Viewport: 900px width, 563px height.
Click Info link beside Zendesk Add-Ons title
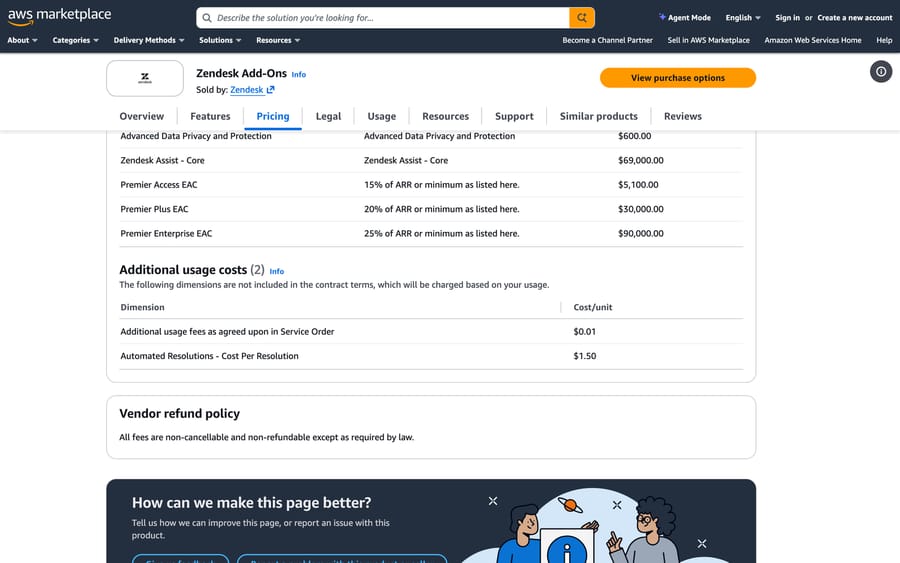click(x=298, y=75)
